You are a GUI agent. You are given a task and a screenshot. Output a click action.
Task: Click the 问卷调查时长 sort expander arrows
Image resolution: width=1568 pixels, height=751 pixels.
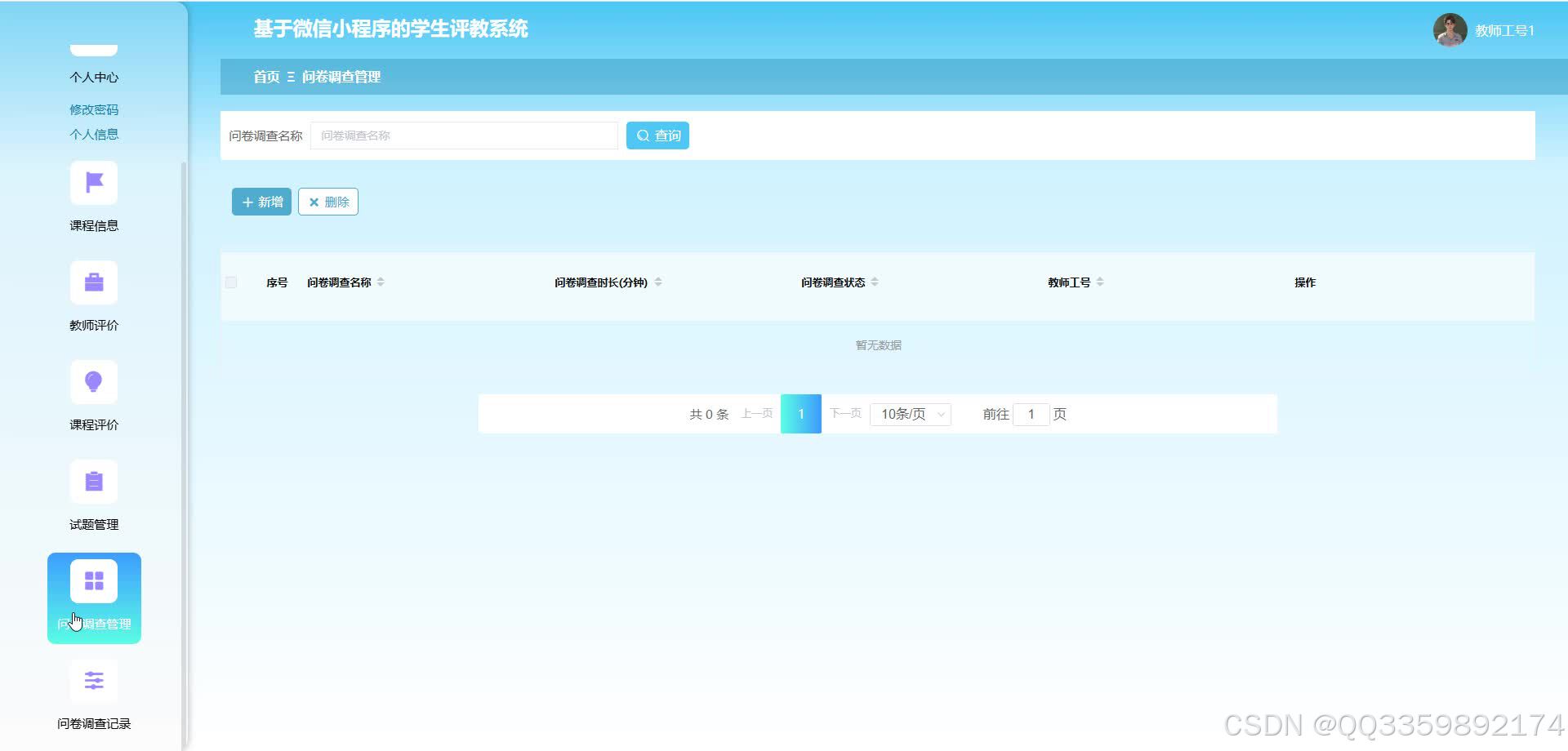(x=660, y=282)
